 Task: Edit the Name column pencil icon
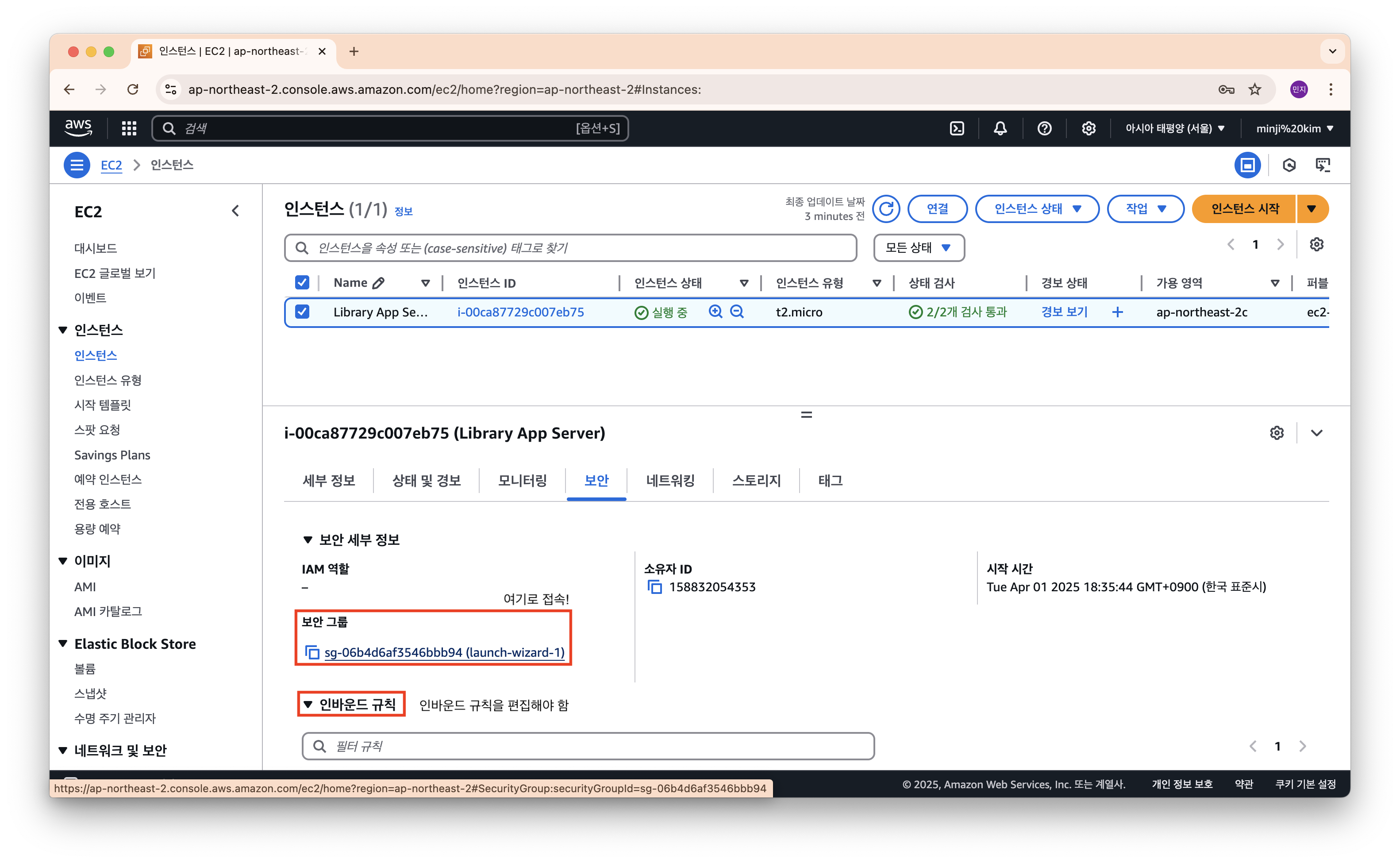coord(378,283)
